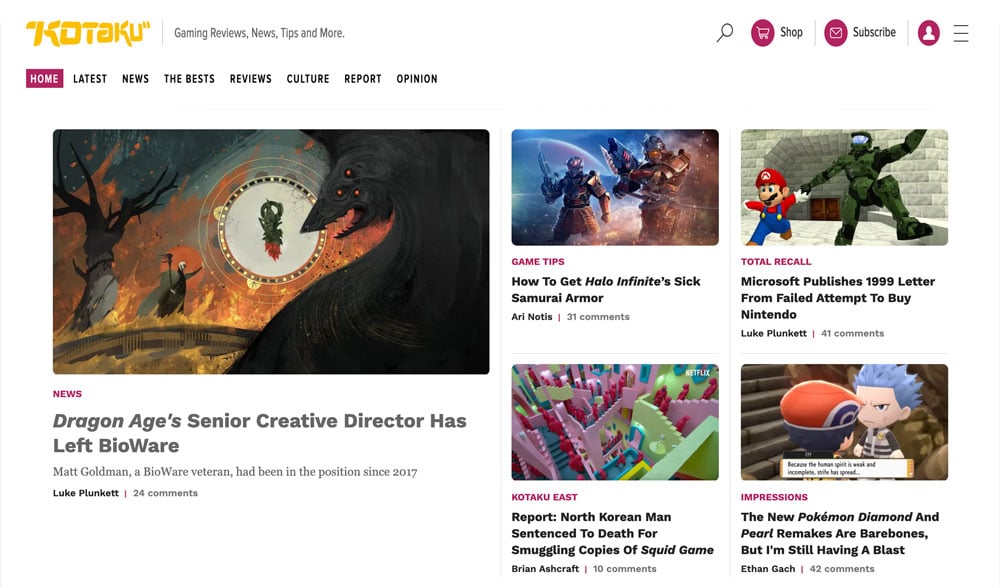Open the Halo Infinite Samurai Armor article

coord(606,290)
